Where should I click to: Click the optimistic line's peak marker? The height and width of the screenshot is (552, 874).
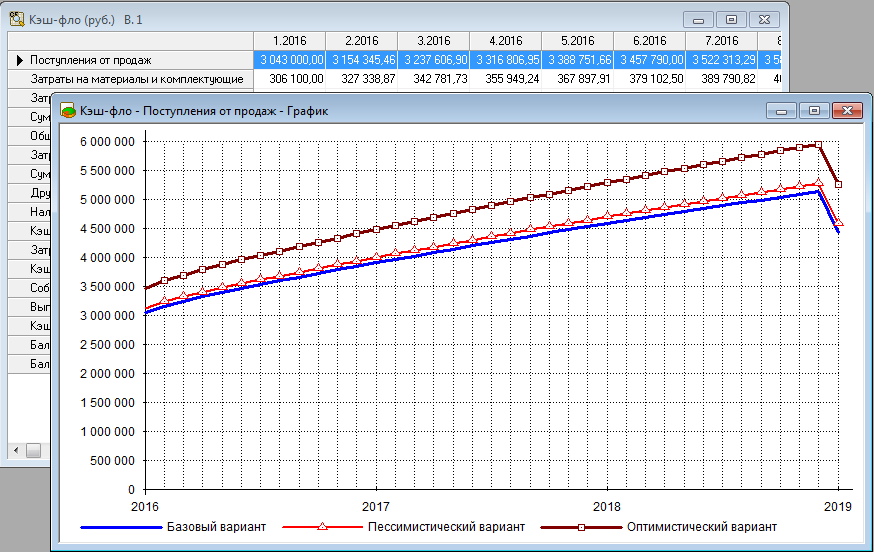pyautogui.click(x=818, y=144)
